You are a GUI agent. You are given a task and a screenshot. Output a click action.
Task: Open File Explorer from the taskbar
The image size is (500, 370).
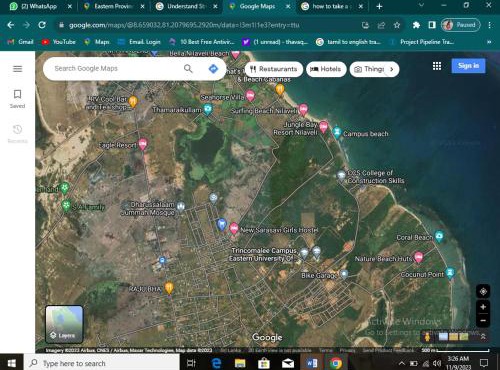coord(240,363)
